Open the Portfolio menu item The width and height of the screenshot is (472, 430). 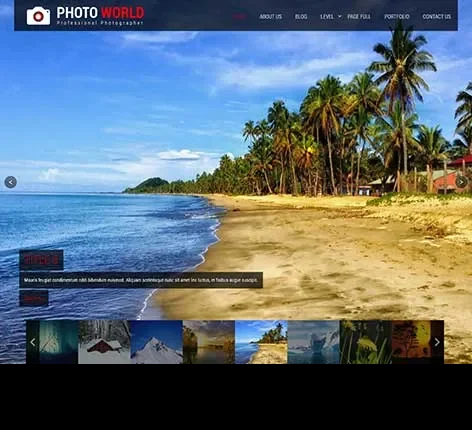397,16
